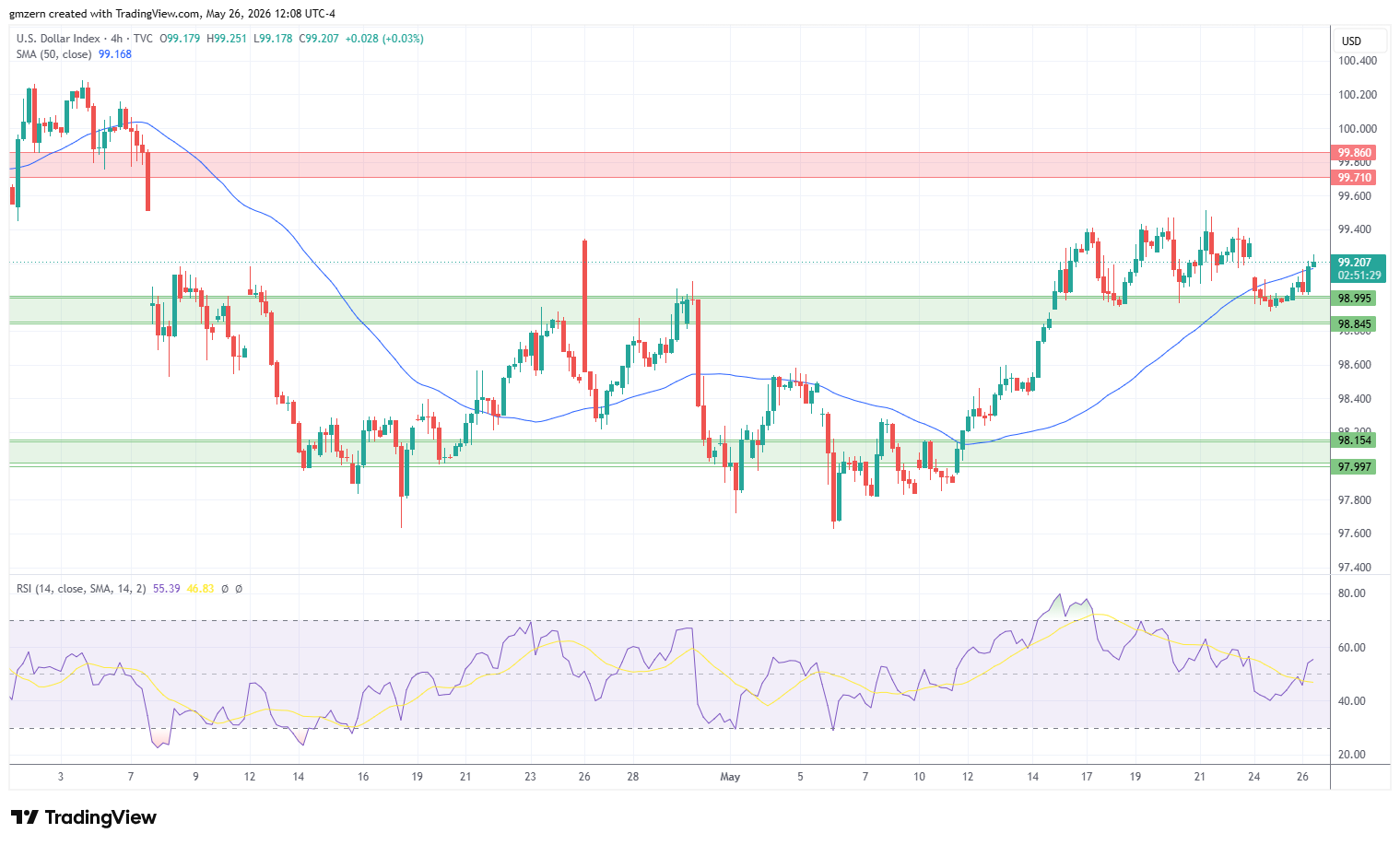Viewport: 1400px width, 845px height.
Task: Click the USD currency label on the price axis
Action: coord(1351,41)
